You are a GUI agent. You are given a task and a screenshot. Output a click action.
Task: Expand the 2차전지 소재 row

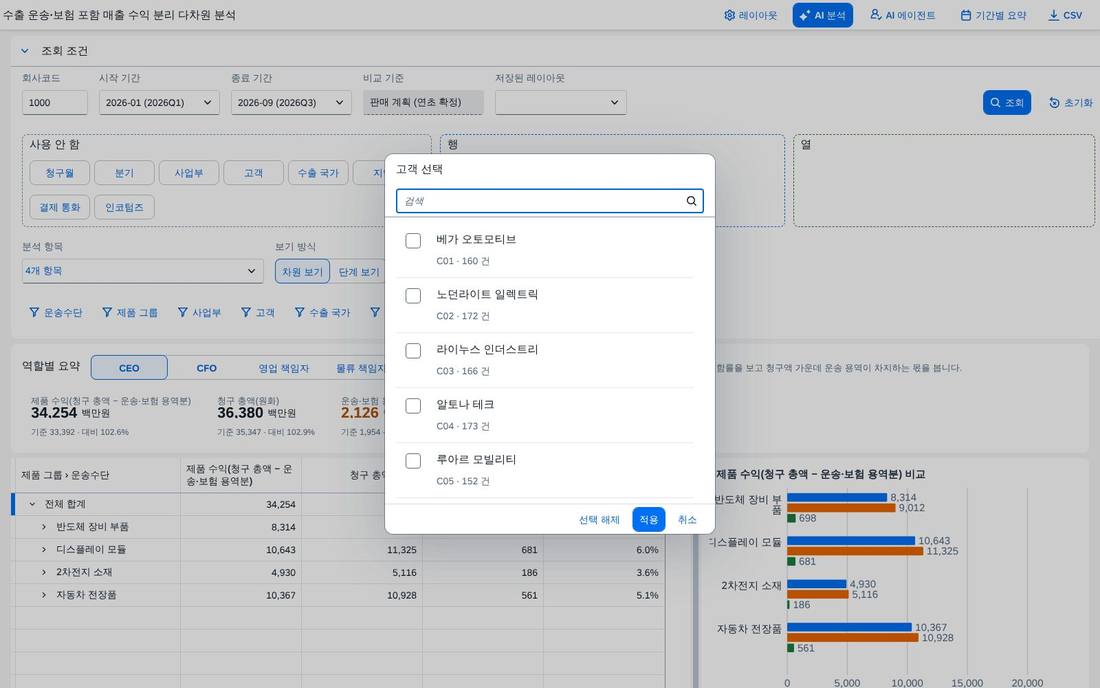pos(43,572)
